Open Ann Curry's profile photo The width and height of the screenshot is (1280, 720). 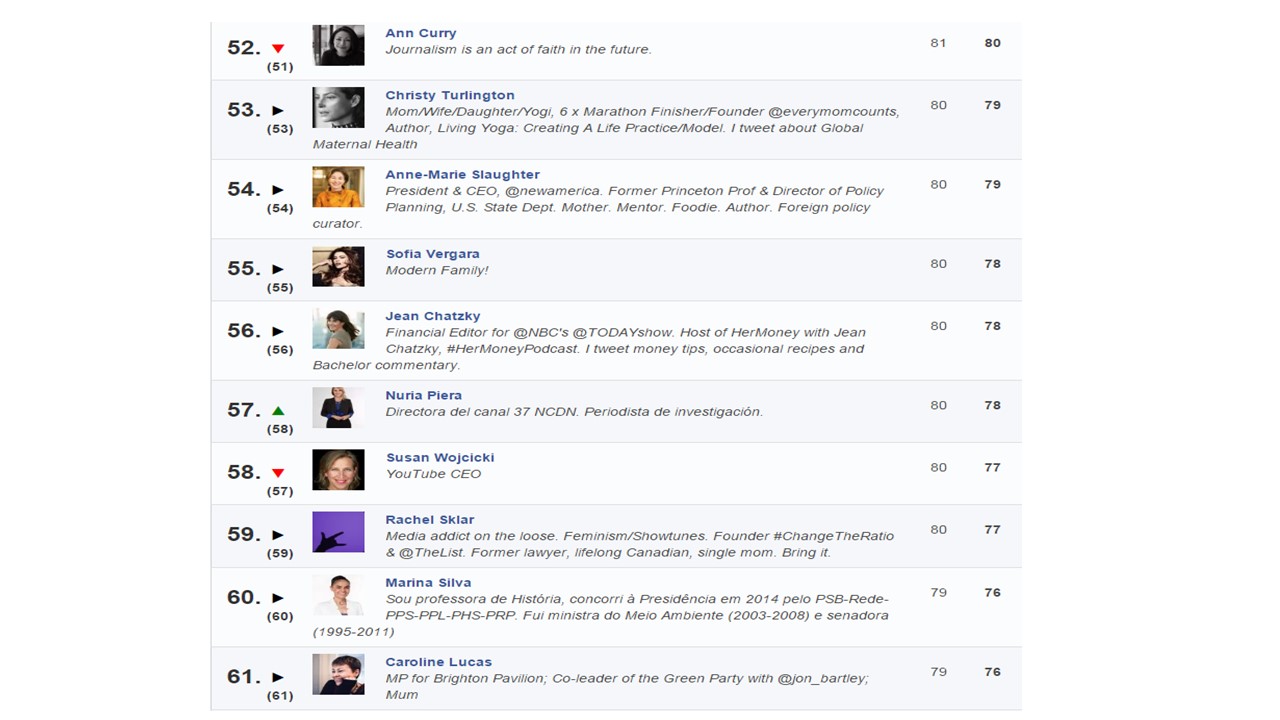click(x=338, y=45)
